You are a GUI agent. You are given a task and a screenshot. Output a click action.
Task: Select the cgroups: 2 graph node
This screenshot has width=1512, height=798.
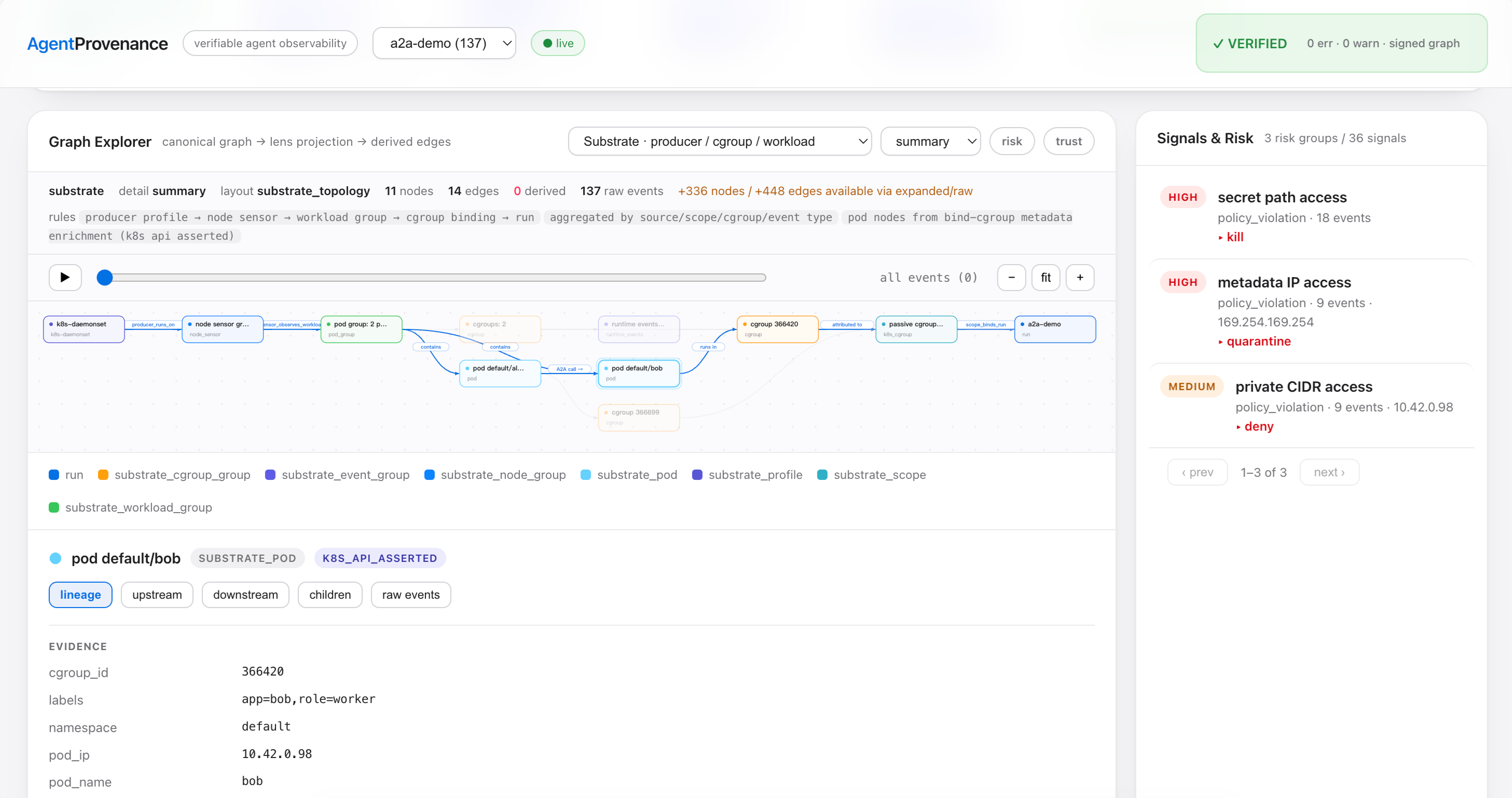[x=500, y=329]
